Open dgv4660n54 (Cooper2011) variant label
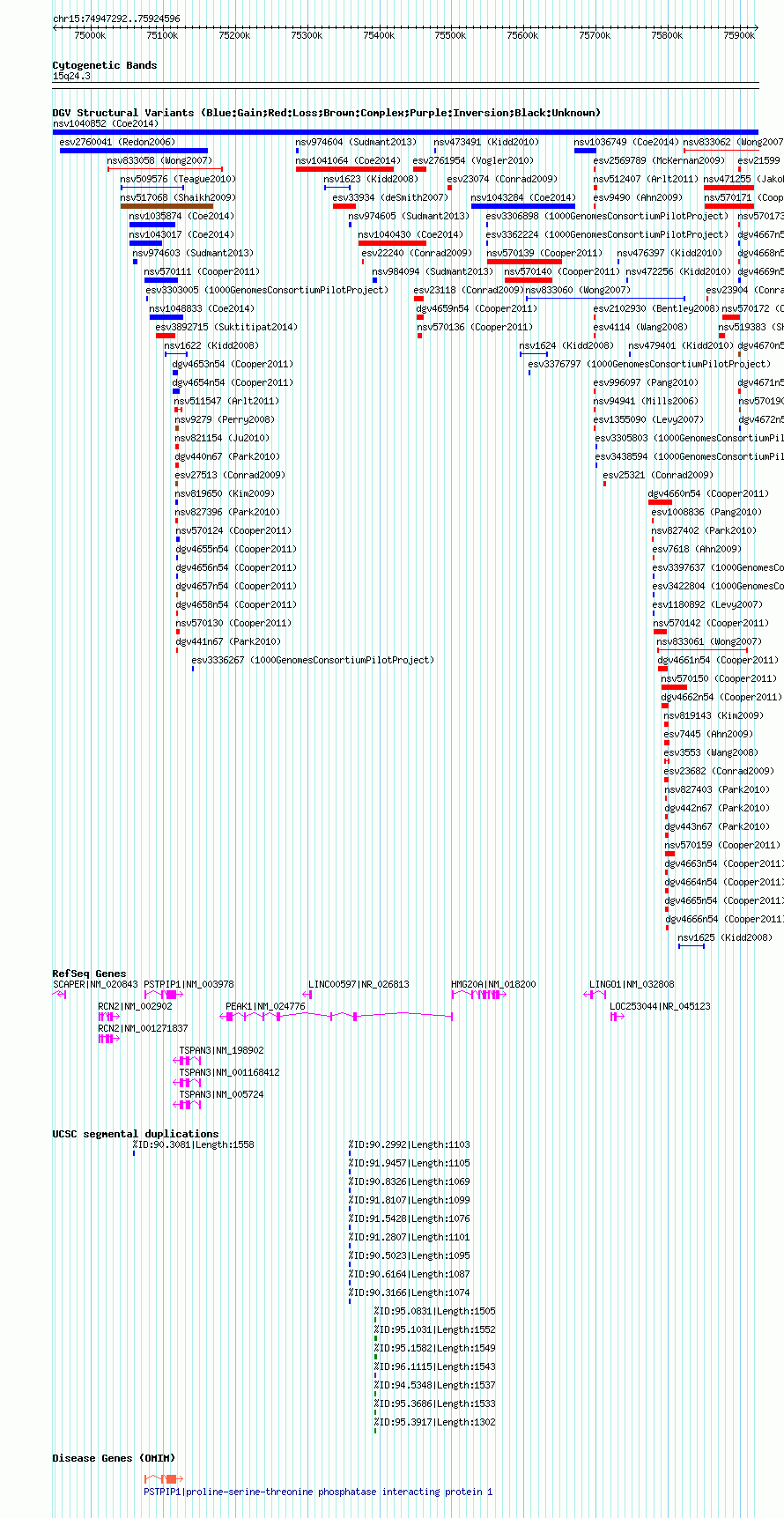This screenshot has width=784, height=1518. click(708, 493)
